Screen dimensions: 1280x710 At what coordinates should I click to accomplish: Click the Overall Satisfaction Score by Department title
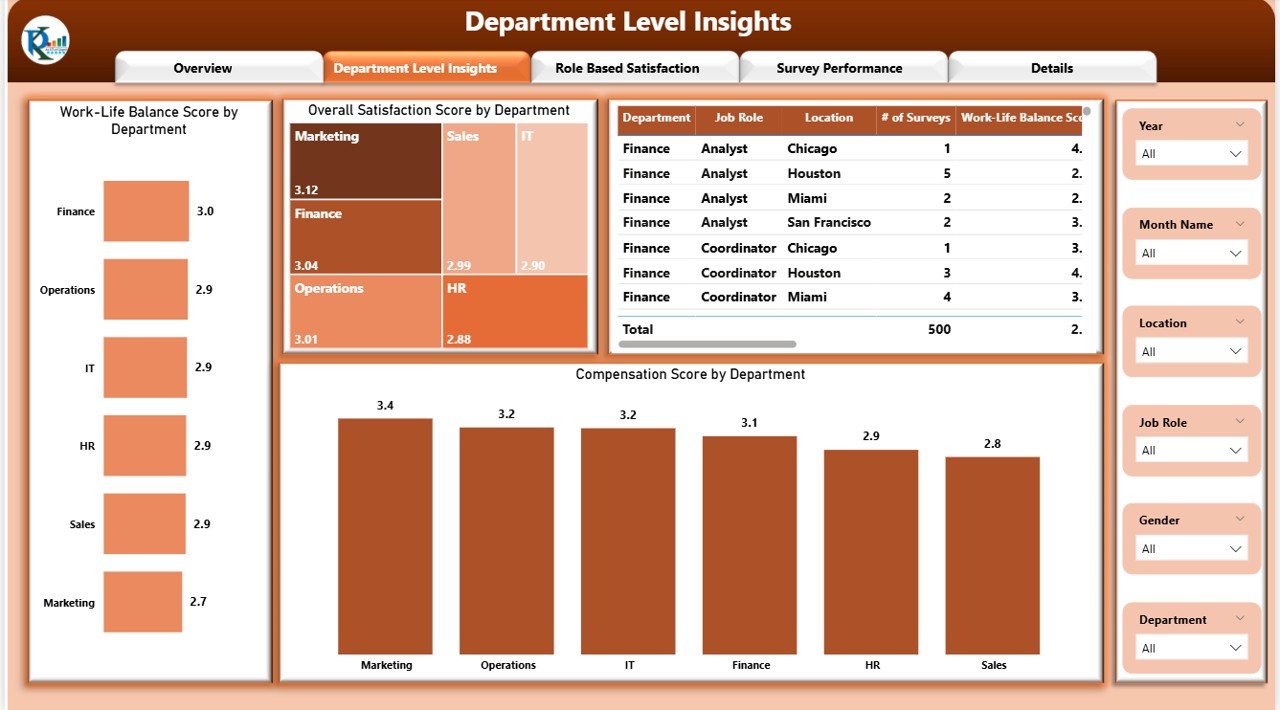pyautogui.click(x=439, y=110)
